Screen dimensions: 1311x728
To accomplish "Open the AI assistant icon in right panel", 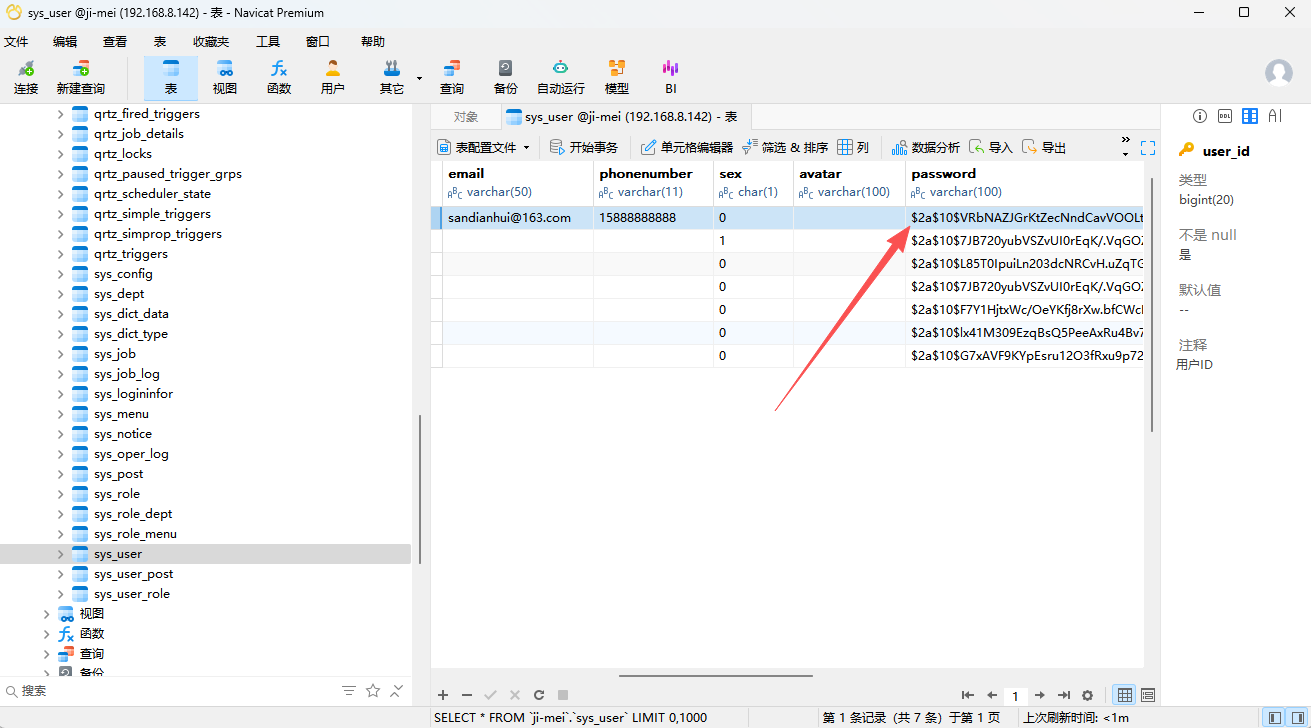I will pyautogui.click(x=1275, y=116).
